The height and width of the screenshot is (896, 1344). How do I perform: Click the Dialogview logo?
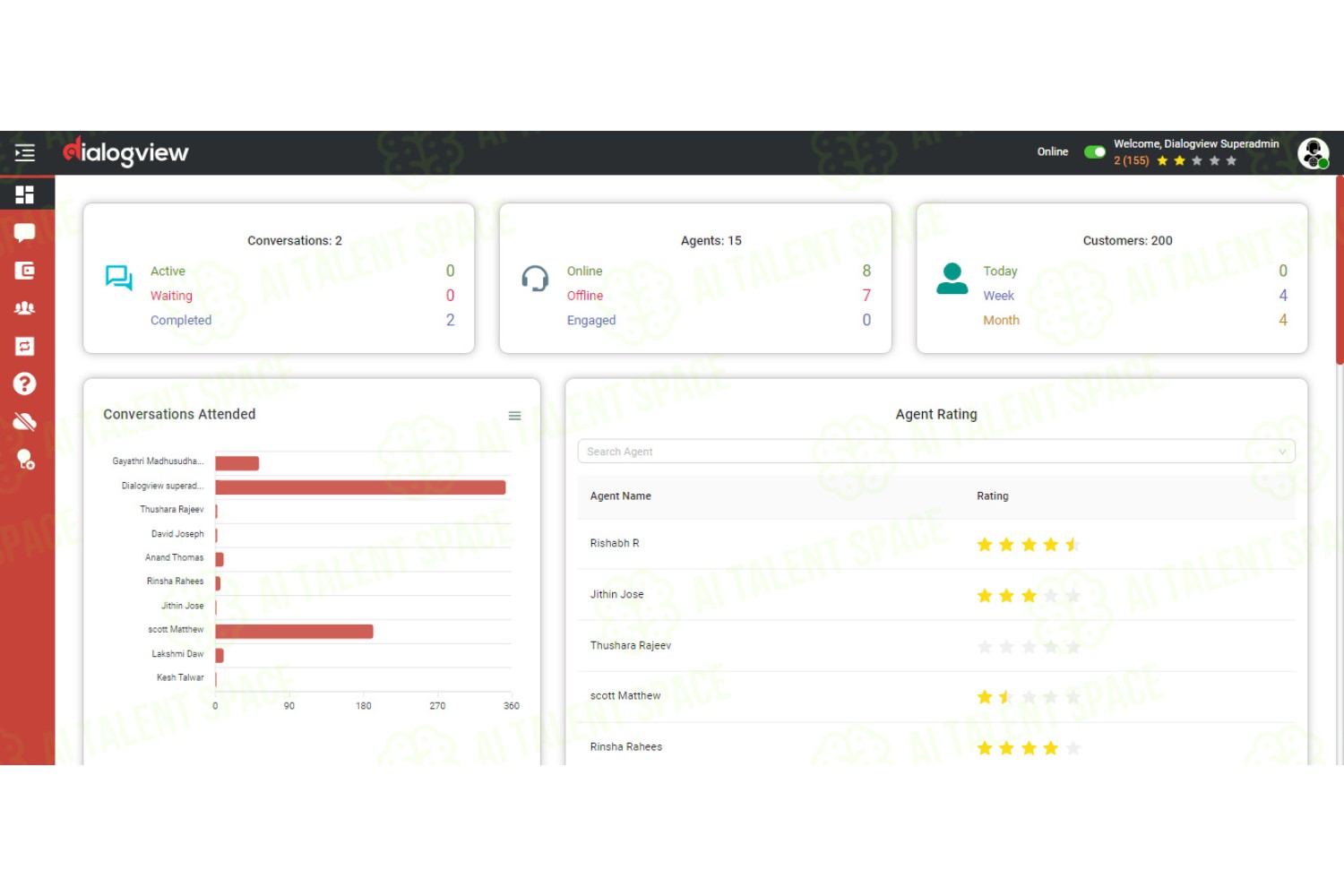pos(125,152)
